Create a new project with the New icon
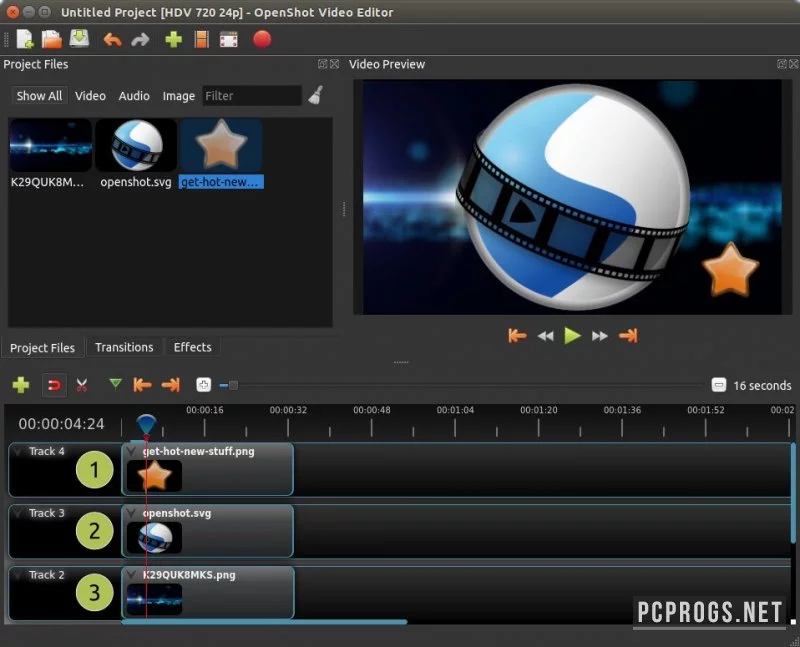Viewport: 800px width, 647px height. click(x=24, y=39)
